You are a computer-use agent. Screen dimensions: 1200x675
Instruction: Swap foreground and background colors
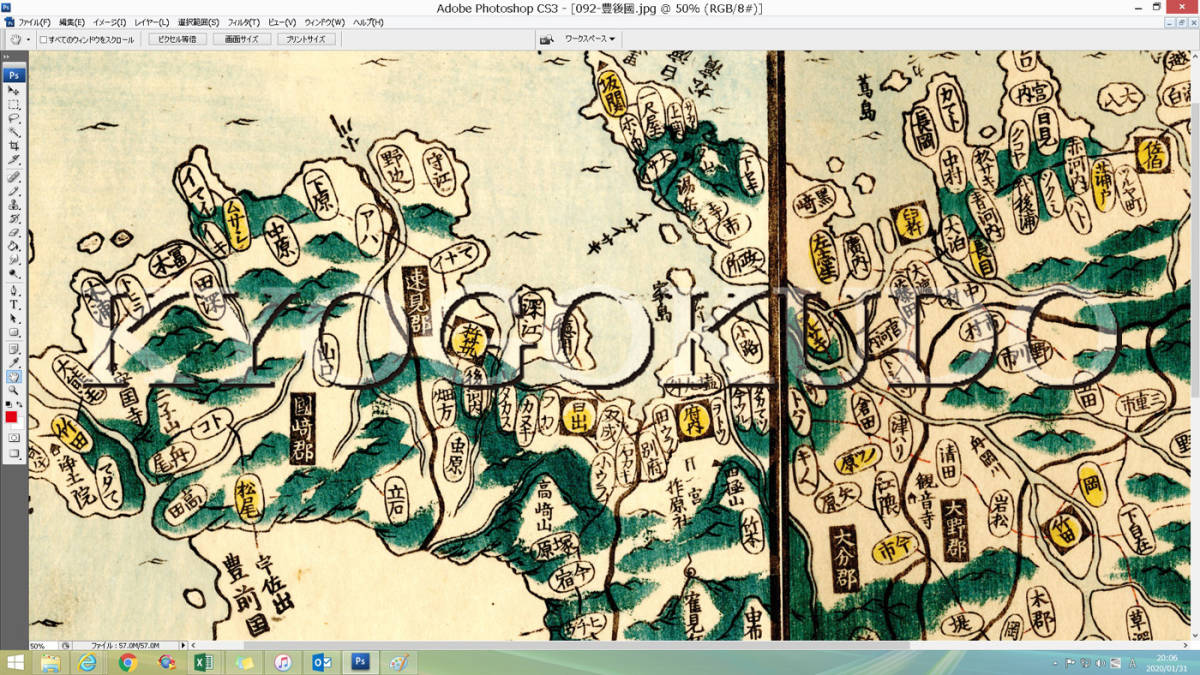pos(20,402)
